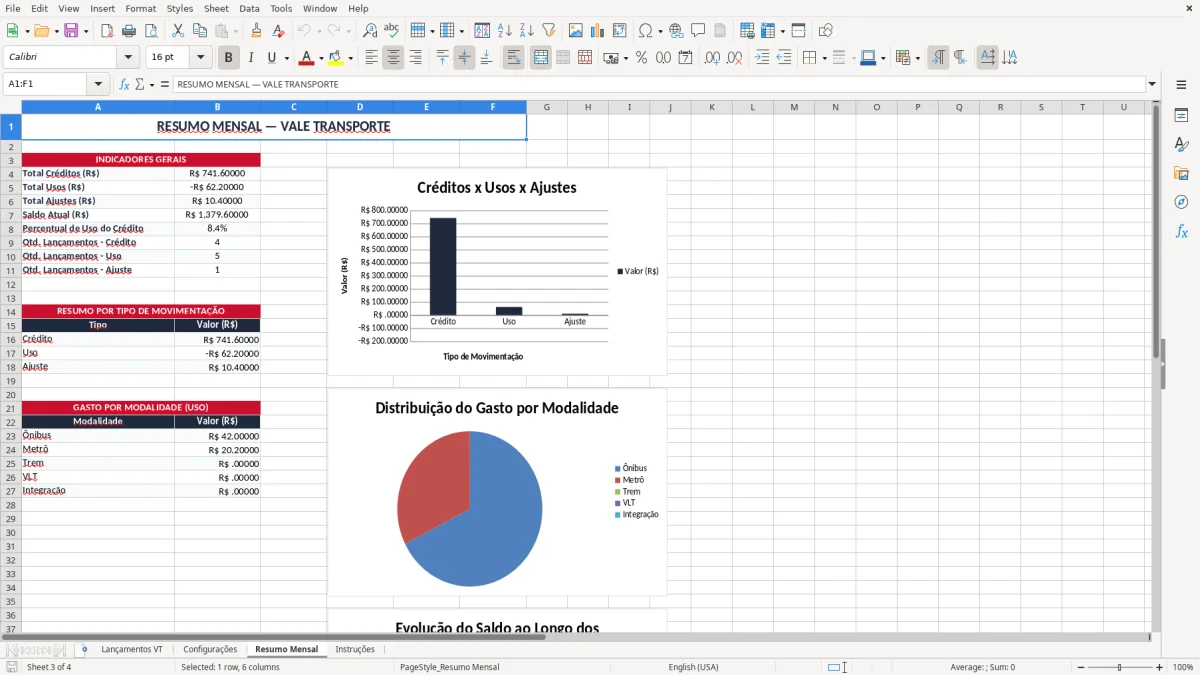
Task: Click the Print icon
Action: click(129, 31)
